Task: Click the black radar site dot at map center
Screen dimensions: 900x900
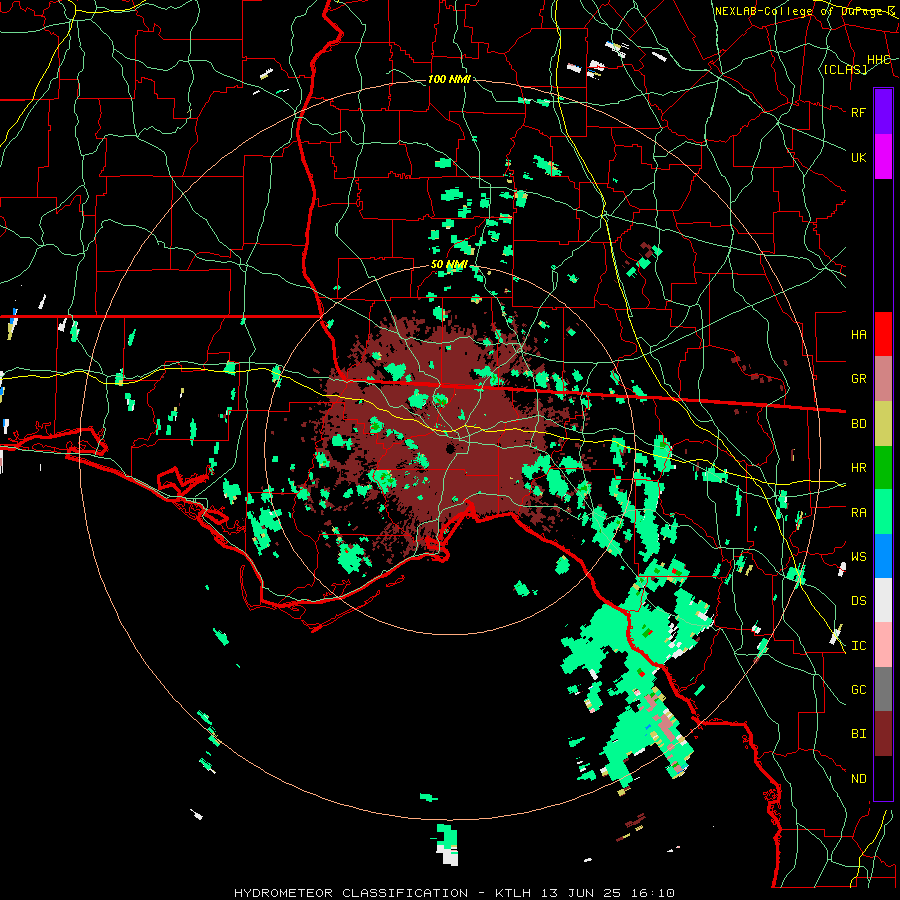Action: pos(451,448)
